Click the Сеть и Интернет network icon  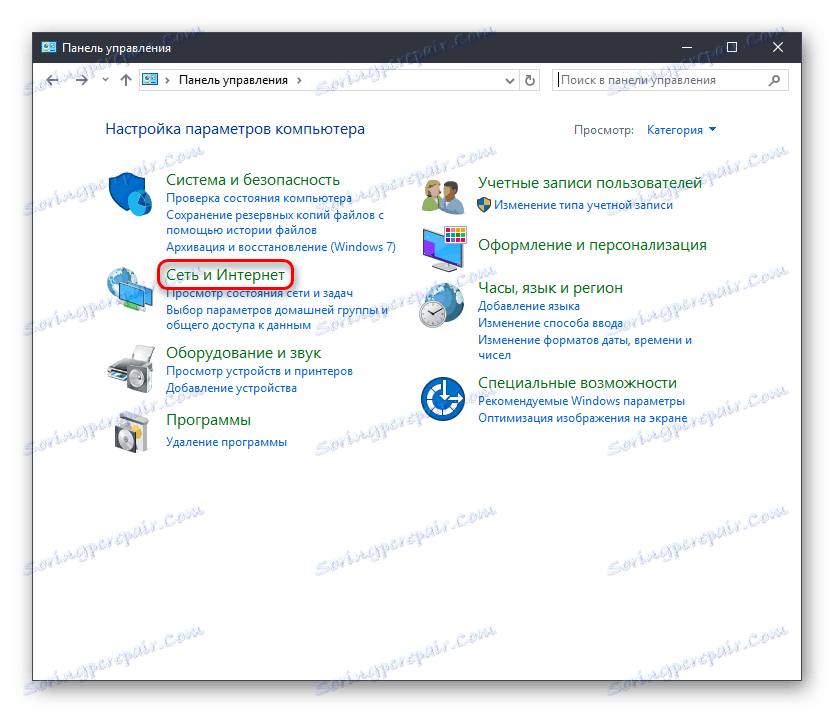click(130, 290)
